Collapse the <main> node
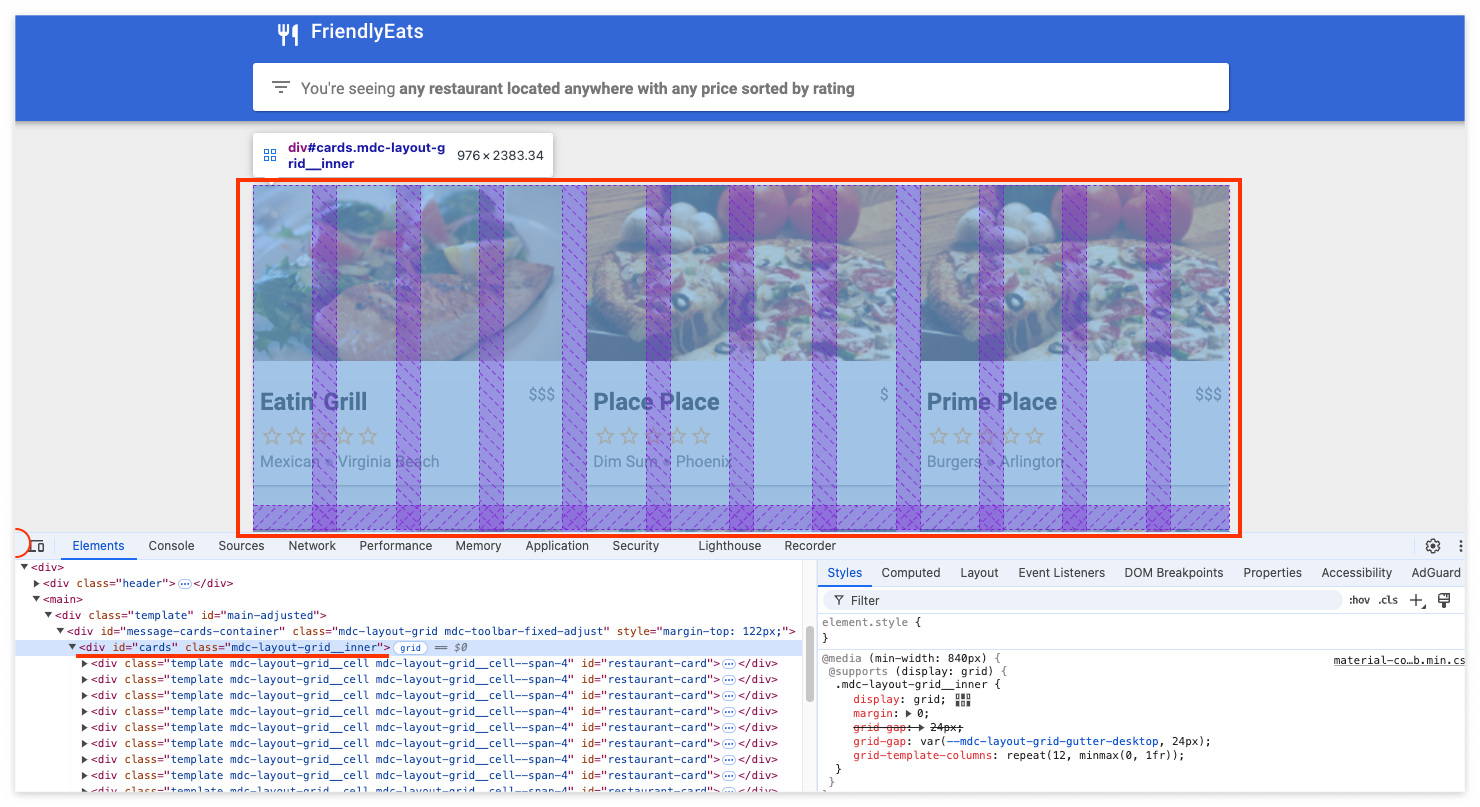This screenshot has height=807, width=1480. click(37, 600)
